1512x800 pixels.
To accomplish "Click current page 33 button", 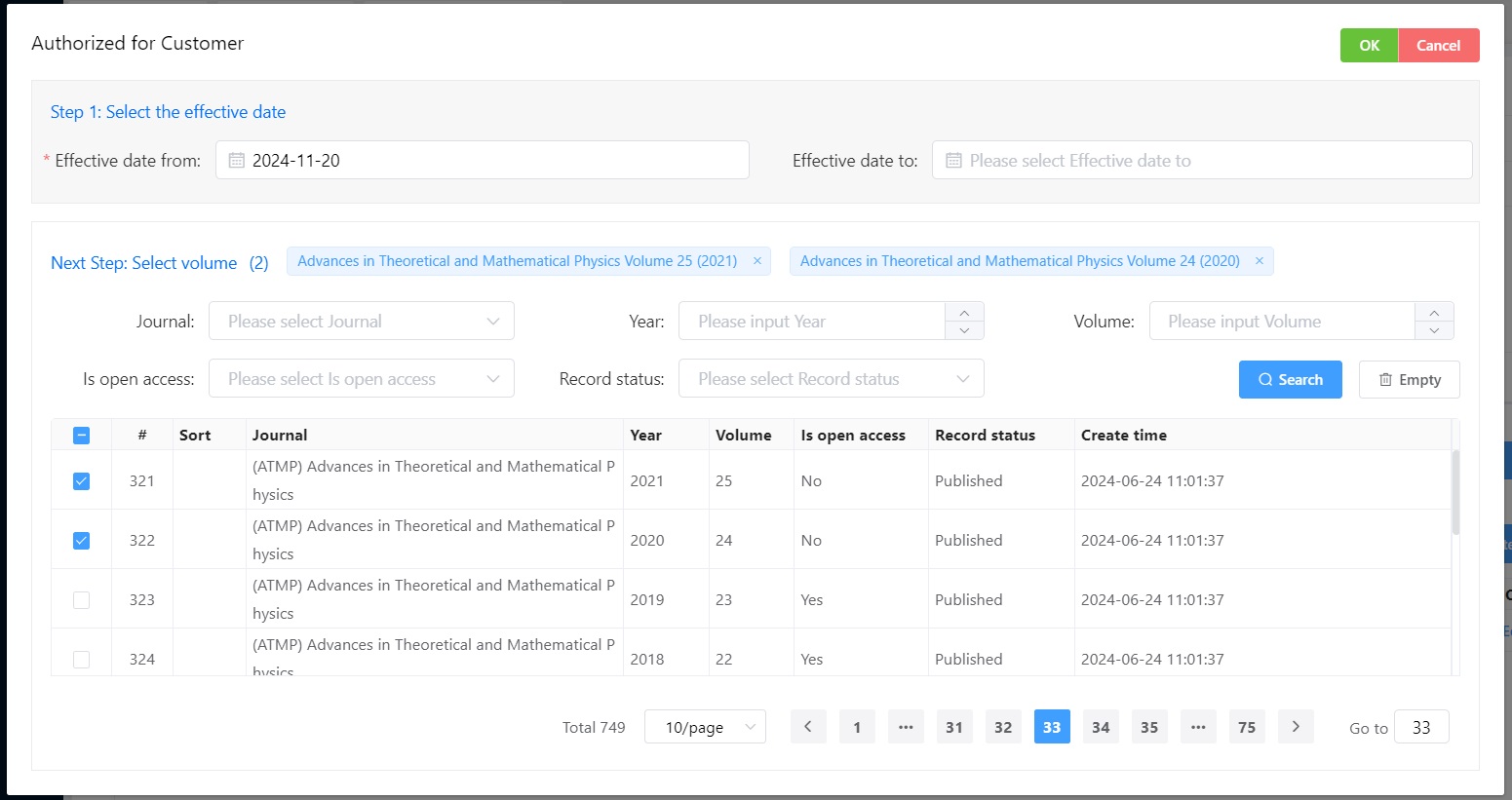I will (x=1052, y=727).
